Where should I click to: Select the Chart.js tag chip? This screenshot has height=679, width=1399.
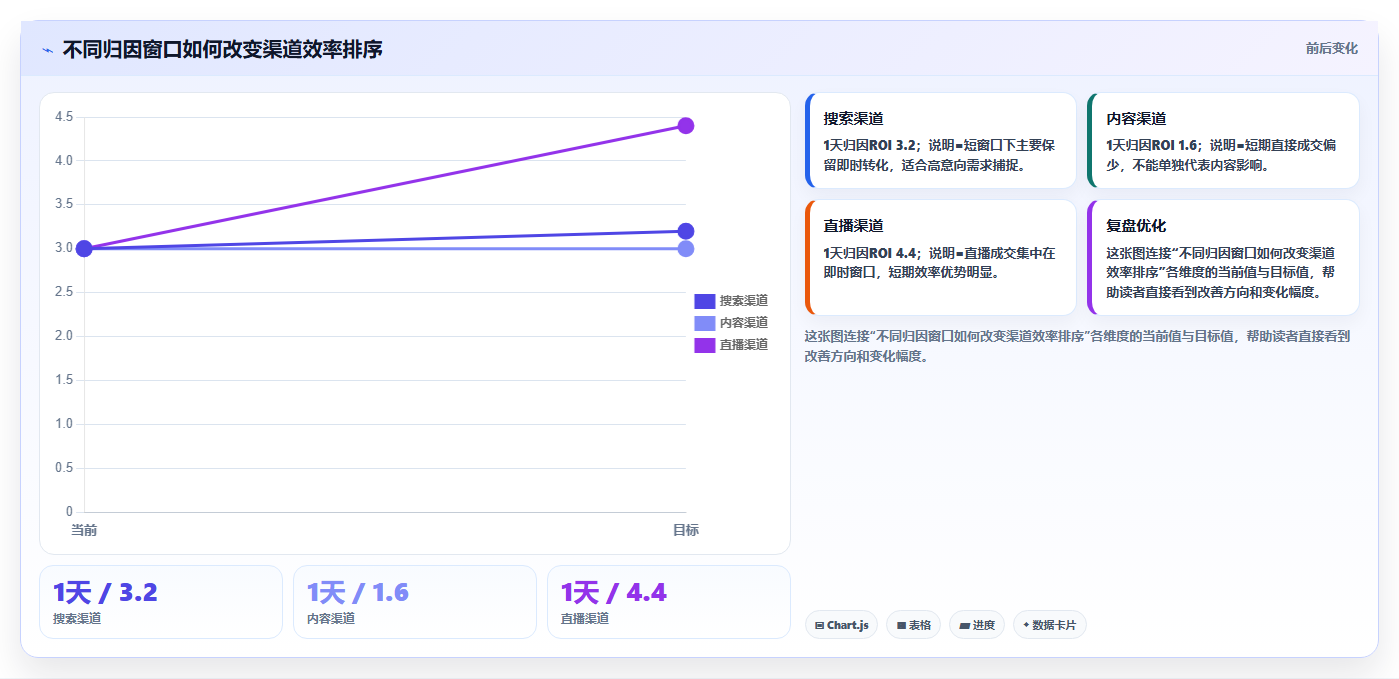[841, 625]
